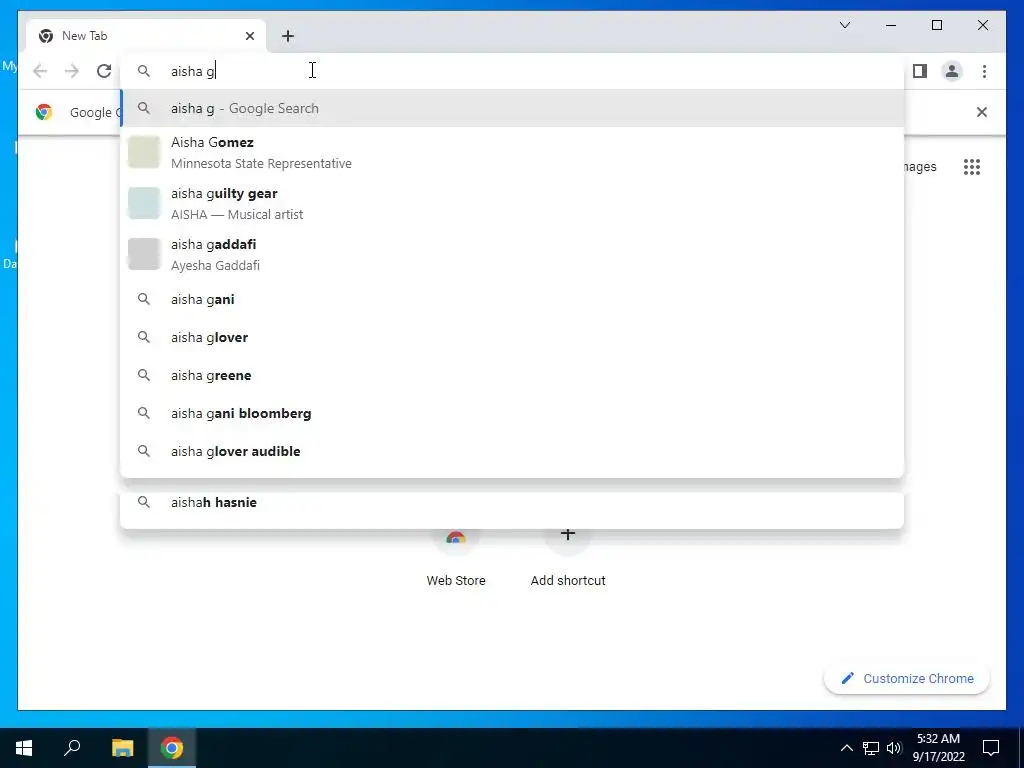Select the 'aisha gani' suggestion
This screenshot has height=768, width=1024.
(x=512, y=299)
